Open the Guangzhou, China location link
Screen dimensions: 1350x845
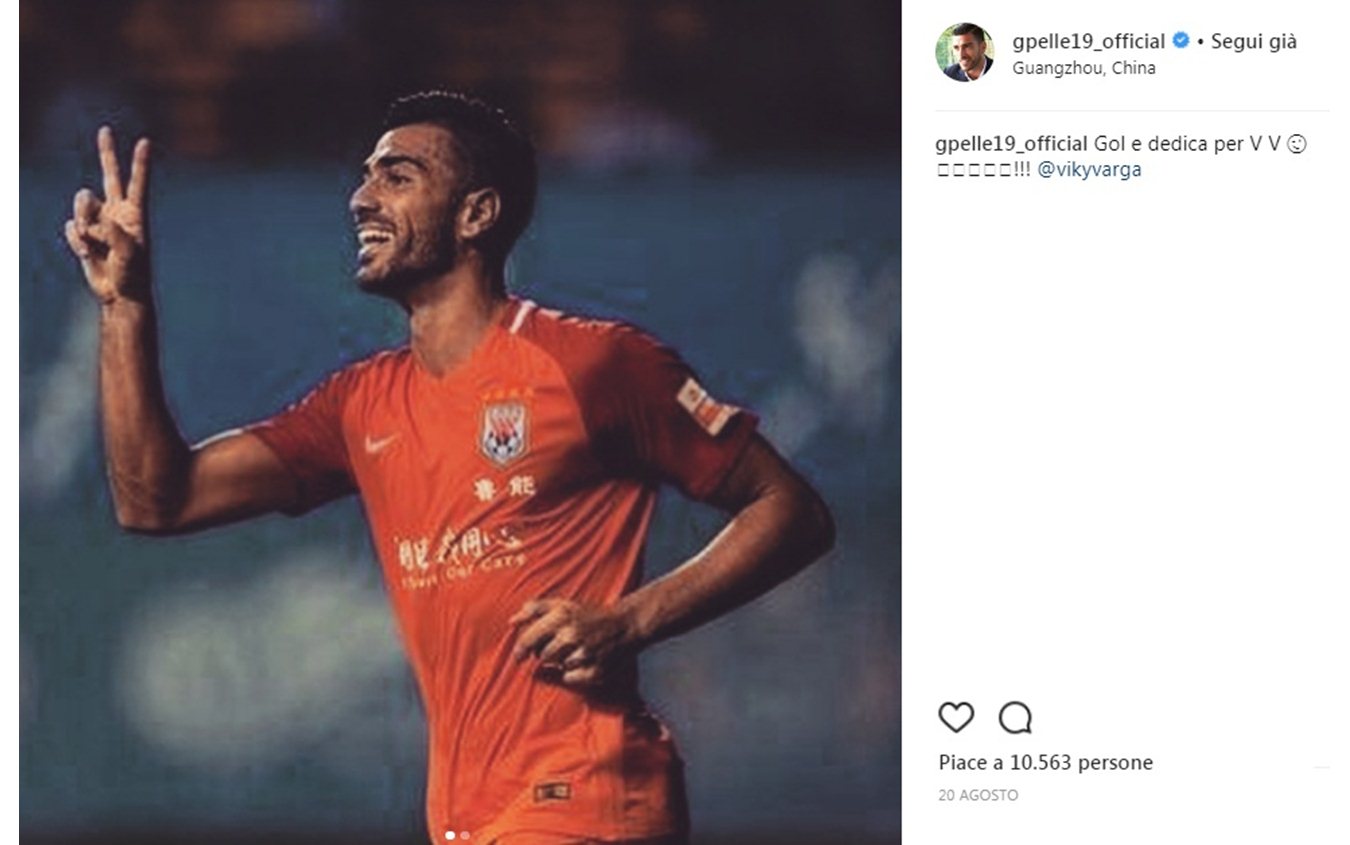[1084, 68]
